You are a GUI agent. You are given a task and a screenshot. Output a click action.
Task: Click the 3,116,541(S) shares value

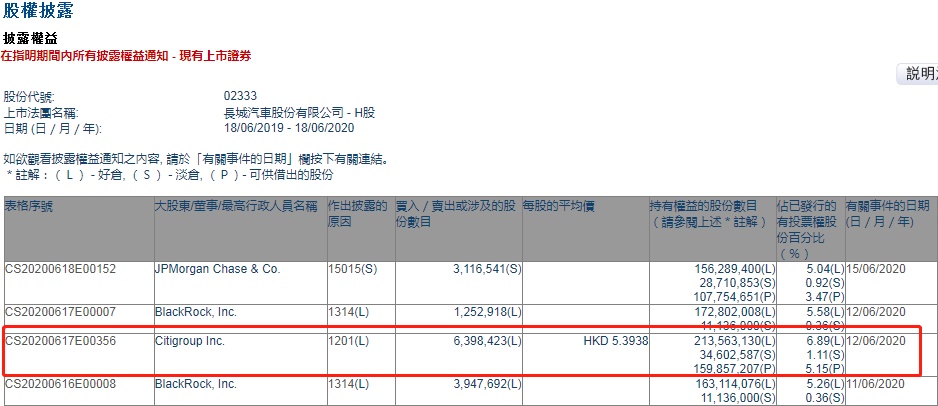click(x=485, y=269)
